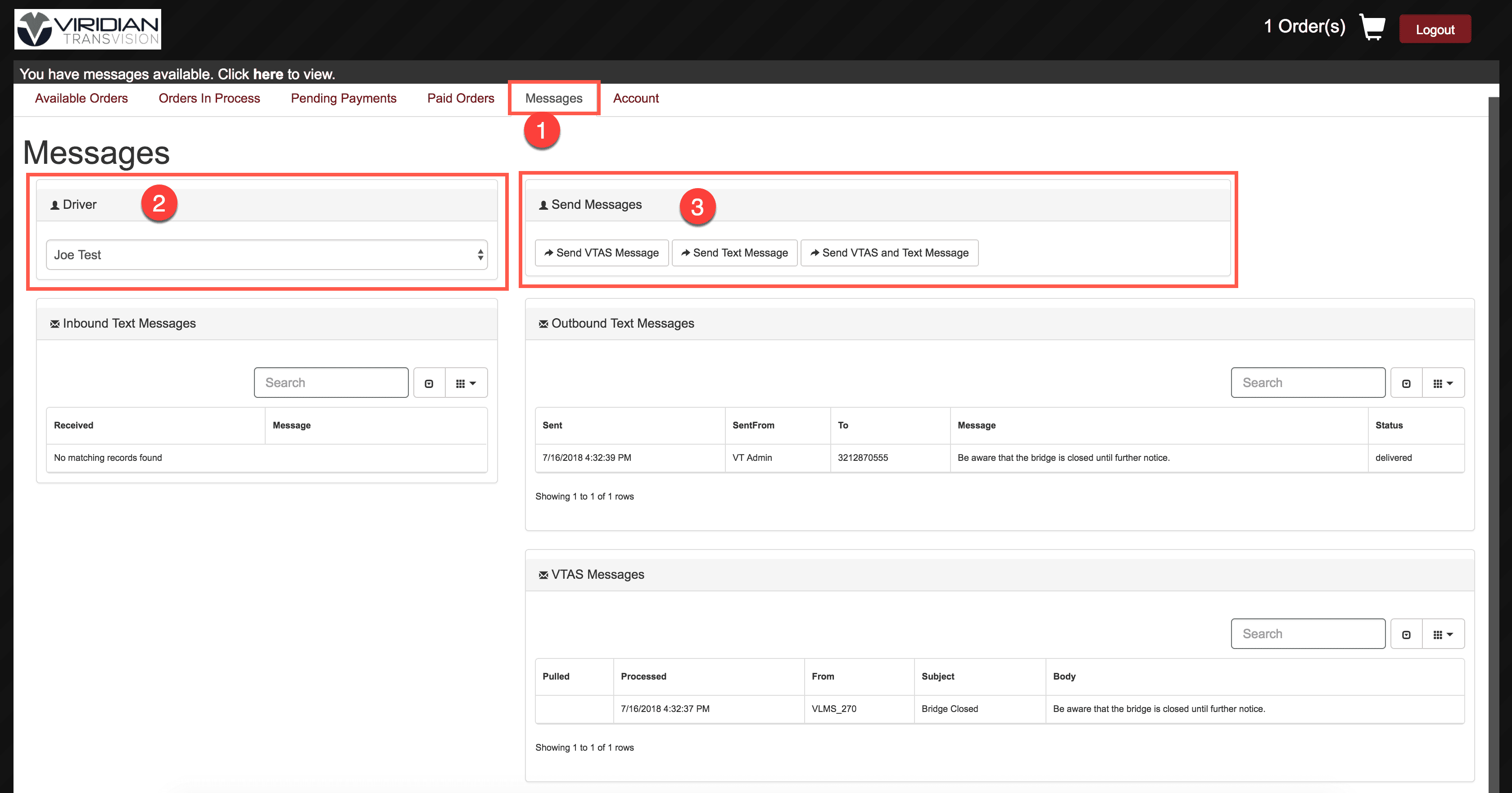The image size is (1512, 793).
Task: Toggle card view in VTAS Messages table
Action: pyautogui.click(x=1406, y=634)
